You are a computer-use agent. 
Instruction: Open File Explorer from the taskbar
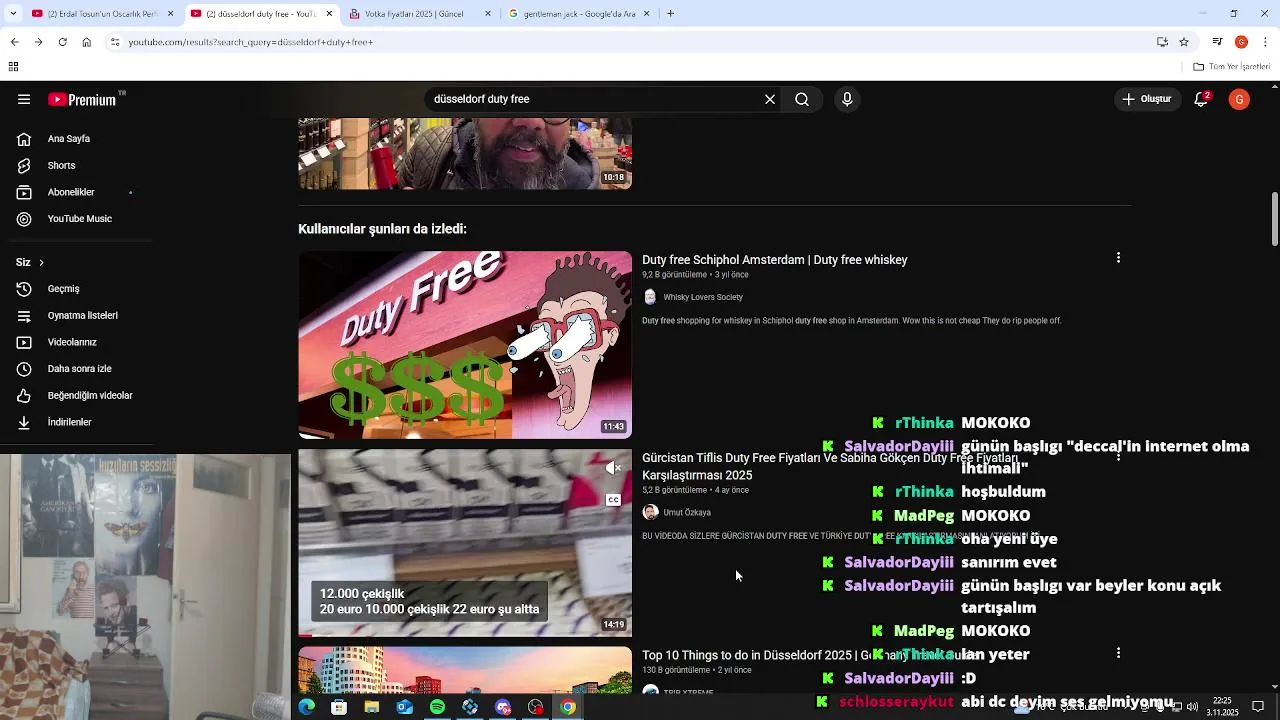coord(372,707)
